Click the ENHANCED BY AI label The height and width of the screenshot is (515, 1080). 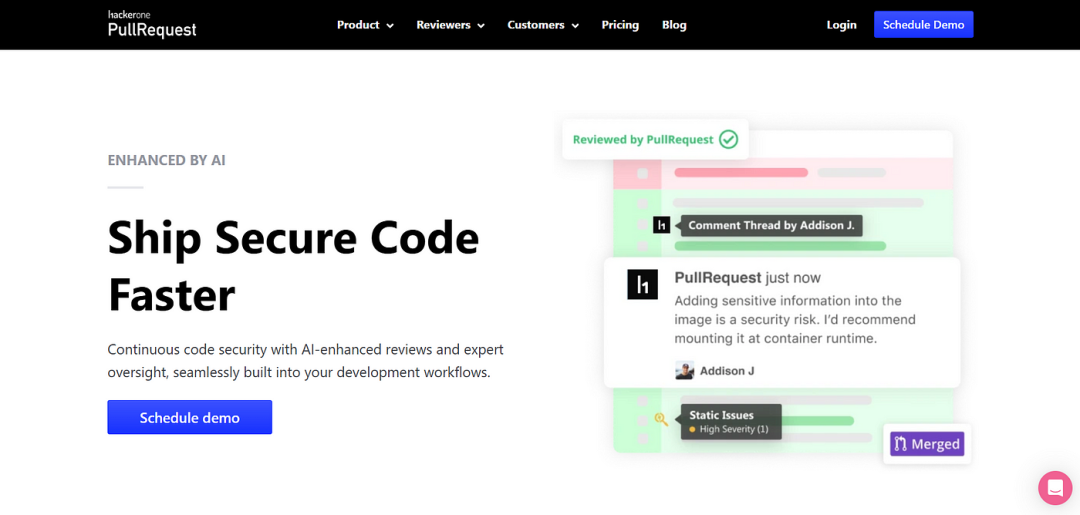click(x=167, y=160)
